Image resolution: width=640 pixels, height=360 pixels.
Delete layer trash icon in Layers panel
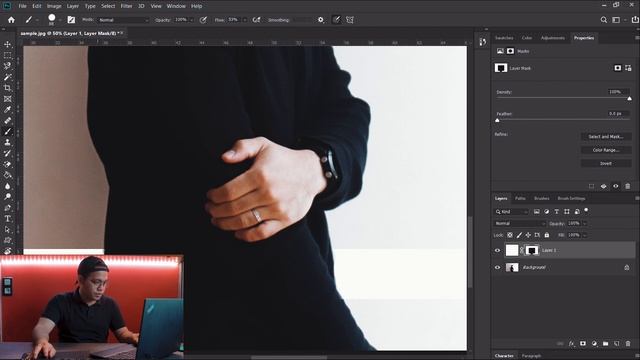[628, 344]
